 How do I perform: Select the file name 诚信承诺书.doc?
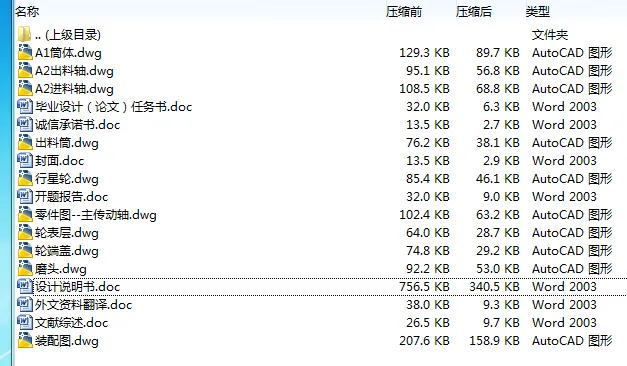point(78,125)
